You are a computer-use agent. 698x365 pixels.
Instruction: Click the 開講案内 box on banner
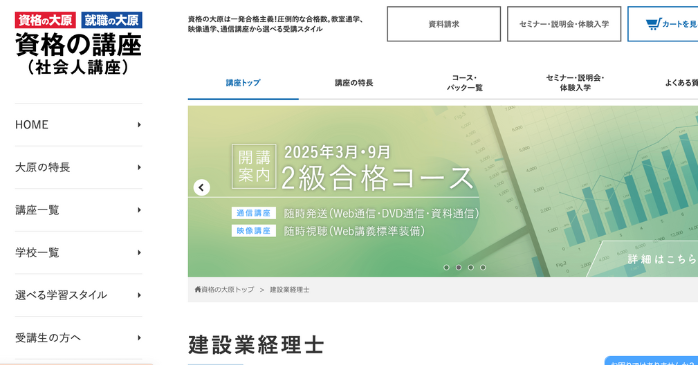(x=254, y=166)
